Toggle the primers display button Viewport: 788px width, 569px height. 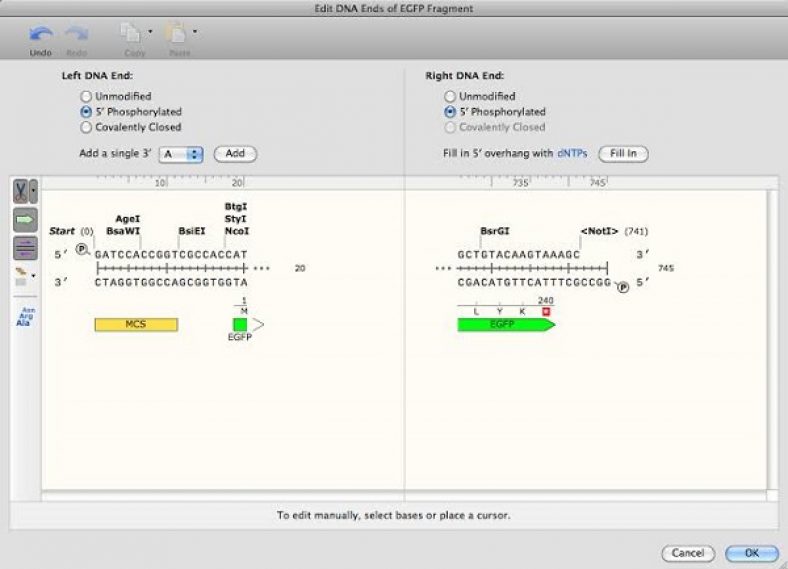(25, 248)
